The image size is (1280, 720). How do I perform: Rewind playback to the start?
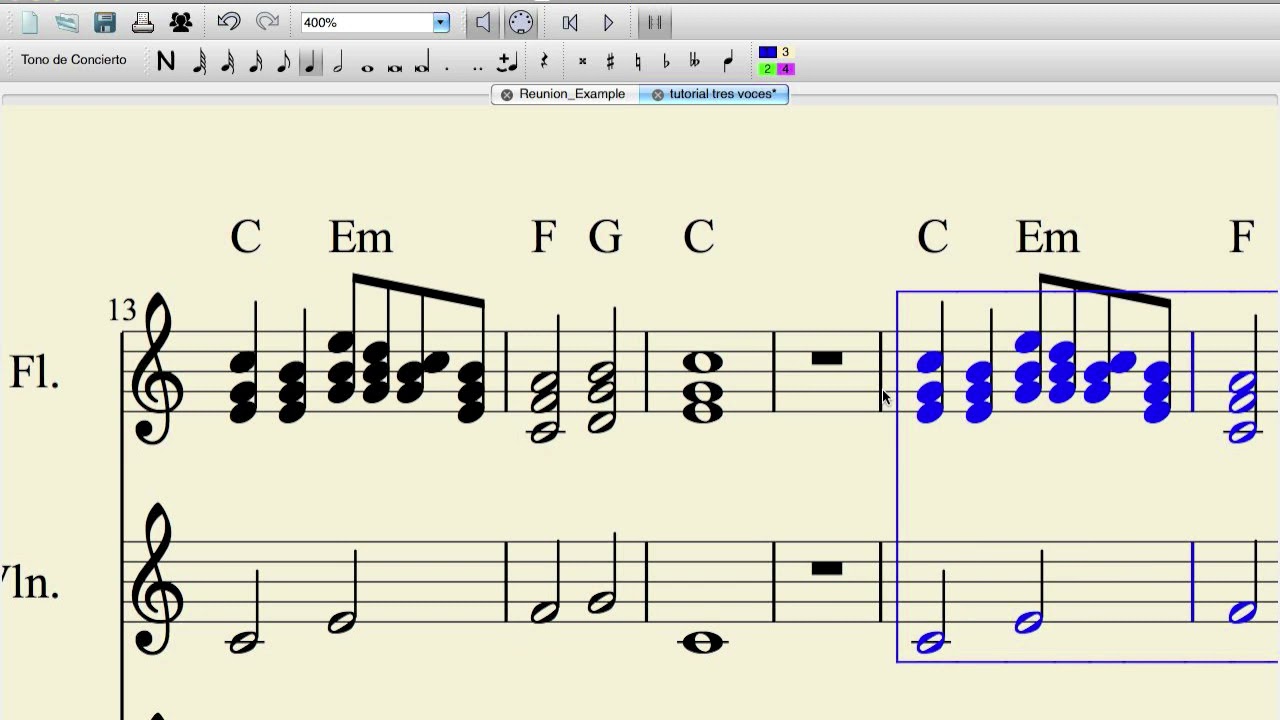pos(570,22)
